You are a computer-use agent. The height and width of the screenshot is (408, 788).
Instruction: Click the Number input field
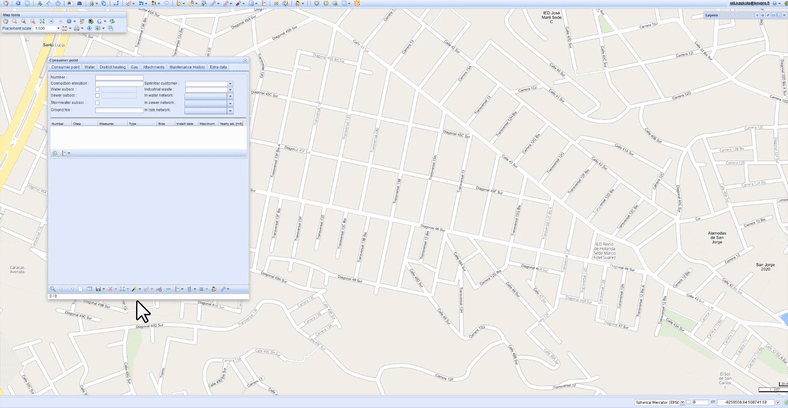point(119,77)
